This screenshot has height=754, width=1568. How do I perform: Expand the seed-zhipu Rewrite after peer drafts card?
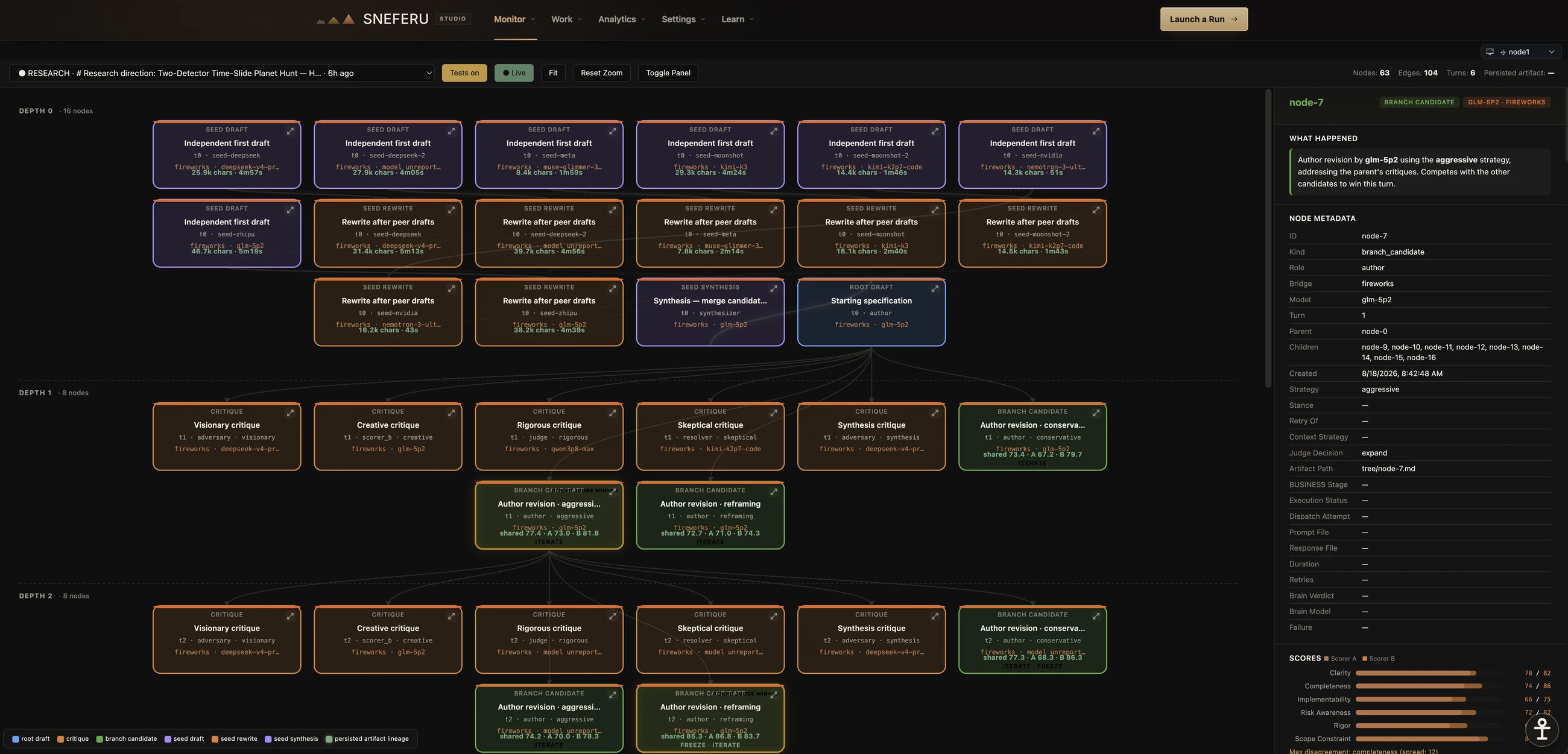coord(613,289)
